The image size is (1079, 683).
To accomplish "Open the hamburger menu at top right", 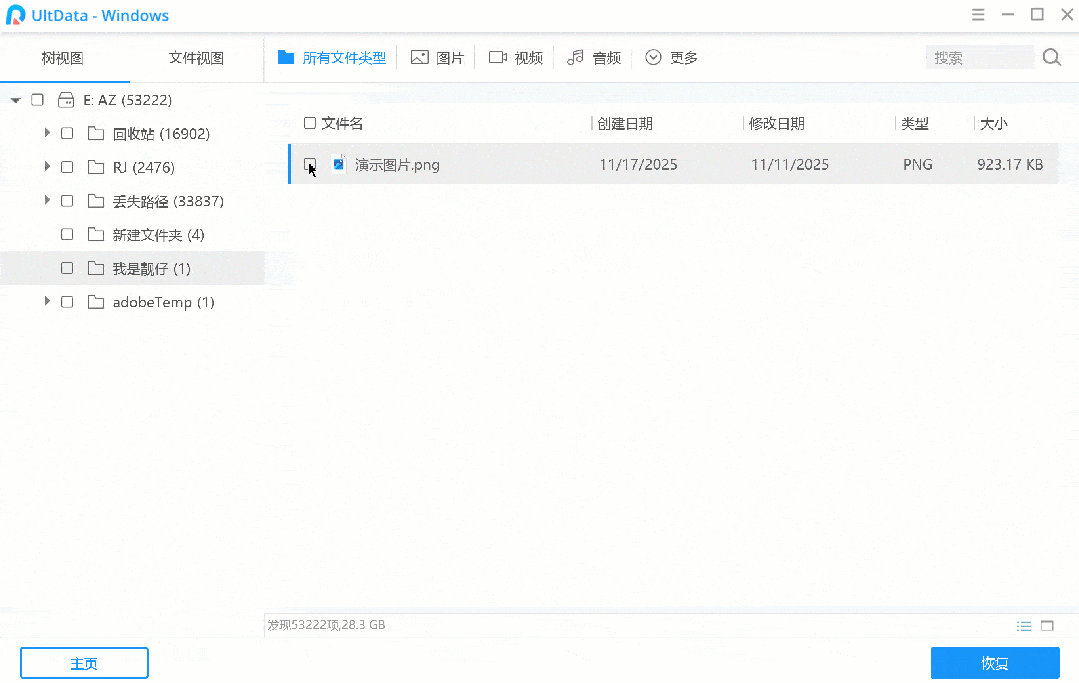I will tap(977, 15).
